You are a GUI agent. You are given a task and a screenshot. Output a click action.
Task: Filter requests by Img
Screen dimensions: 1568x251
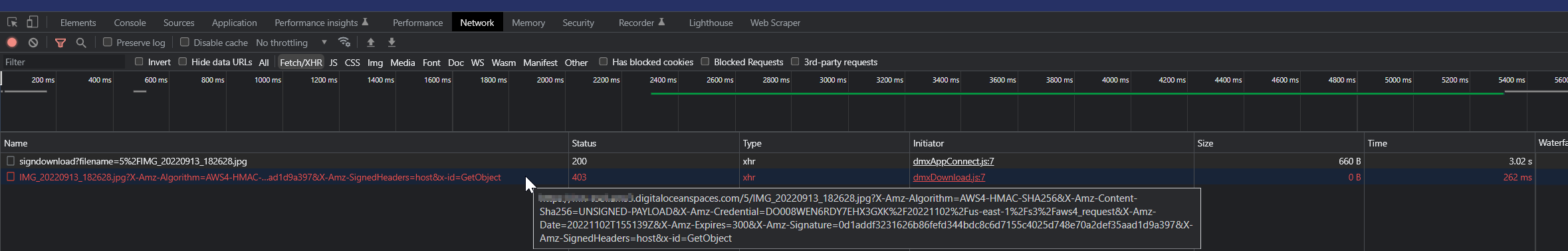point(375,63)
